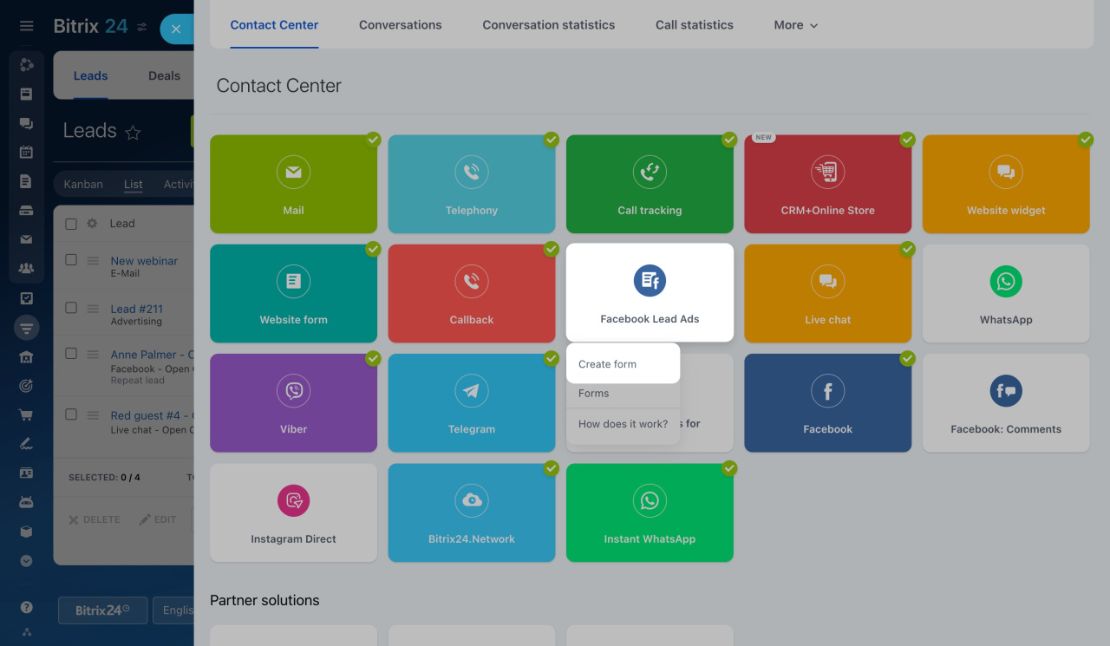The width and height of the screenshot is (1110, 646).
Task: Switch to the Call statistics tab
Action: [x=694, y=25]
